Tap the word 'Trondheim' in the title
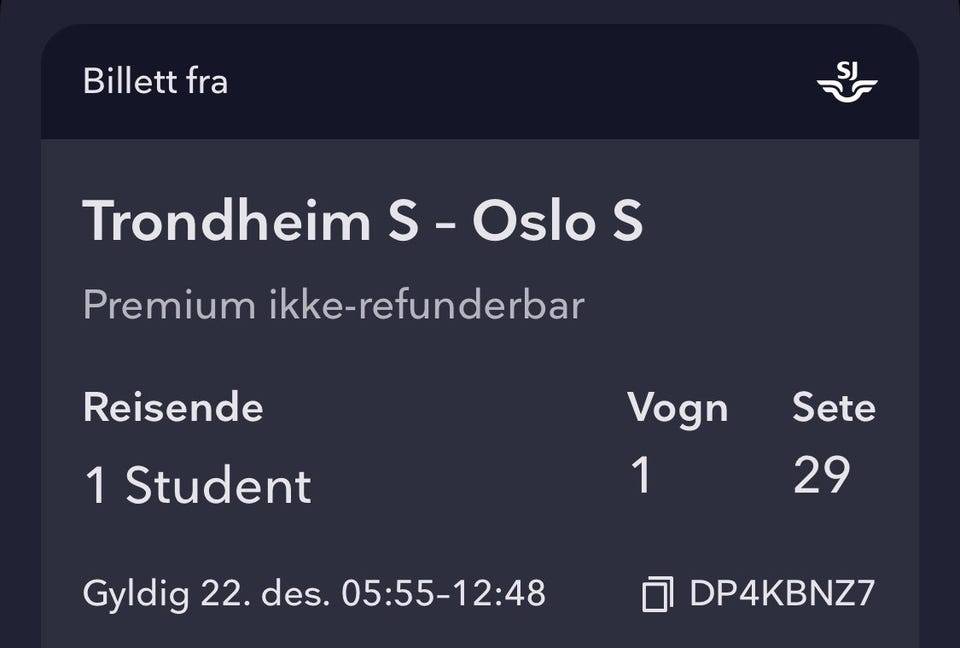Viewport: 960px width, 648px height. click(227, 220)
